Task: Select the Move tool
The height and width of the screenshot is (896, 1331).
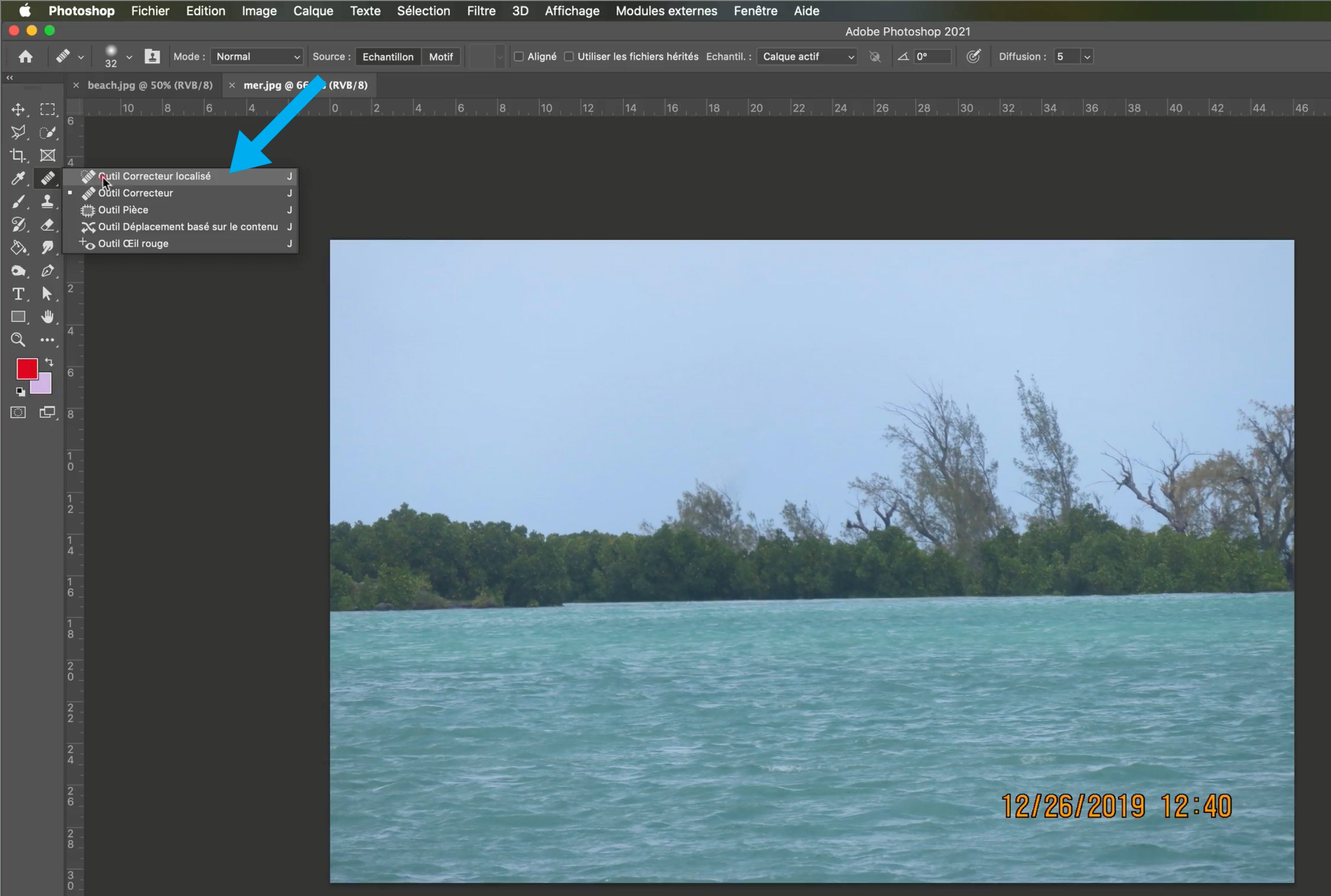Action: click(18, 109)
